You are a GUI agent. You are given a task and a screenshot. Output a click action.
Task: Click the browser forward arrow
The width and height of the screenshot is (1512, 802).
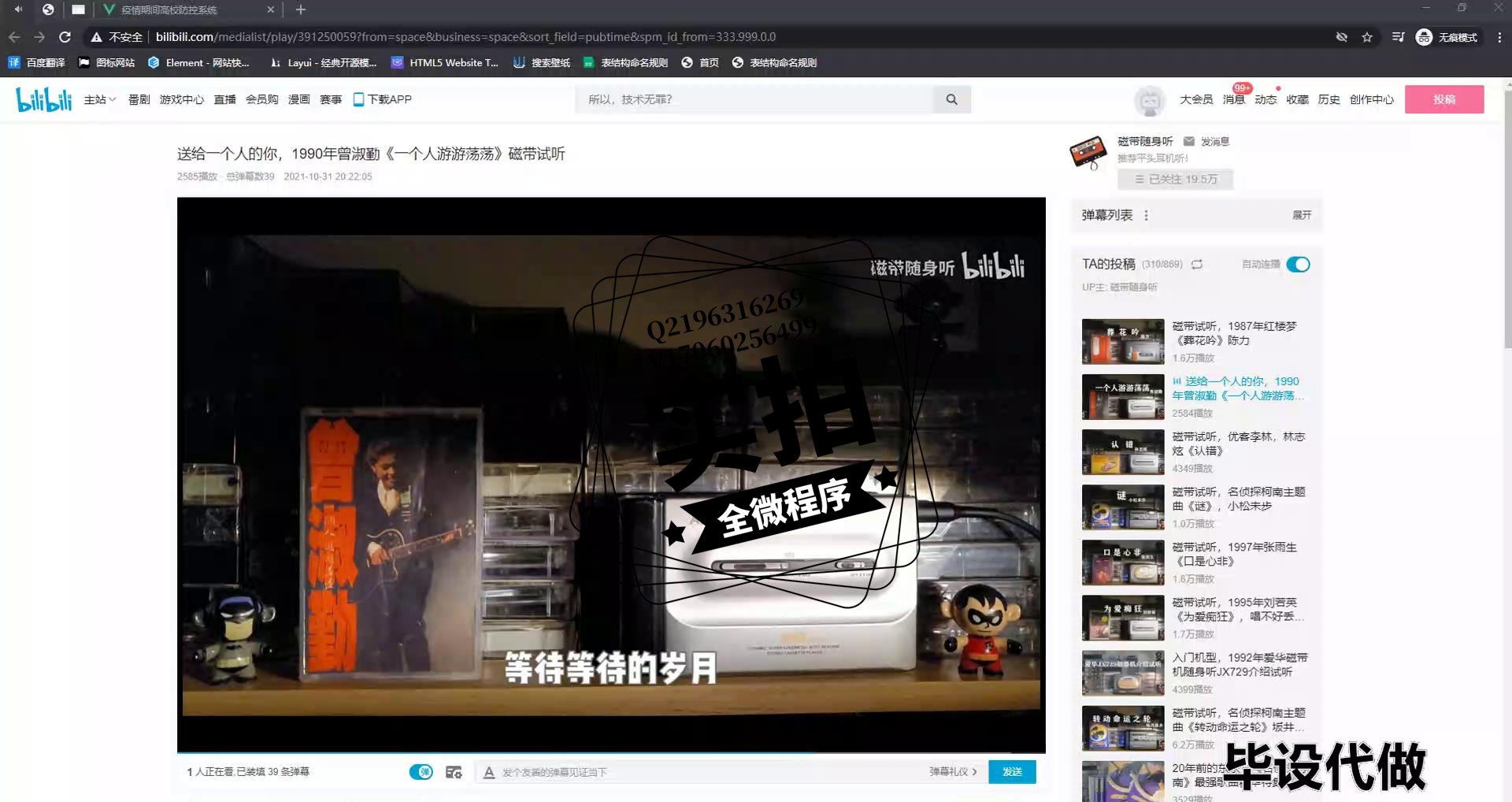click(x=39, y=37)
